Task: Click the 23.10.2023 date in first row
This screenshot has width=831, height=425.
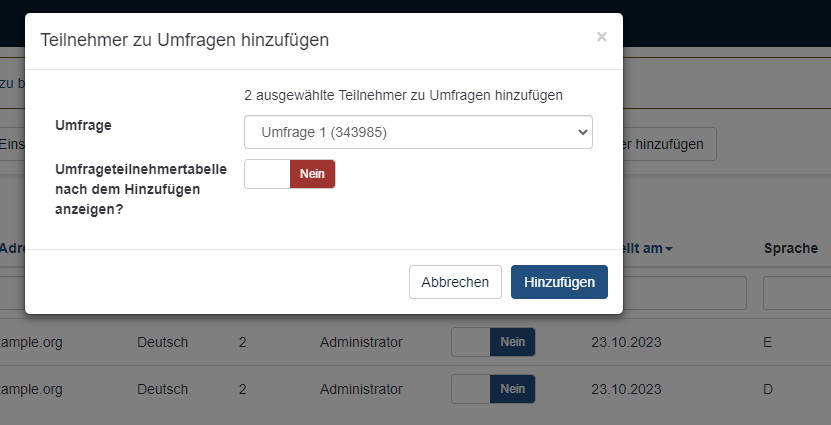Action: (x=626, y=342)
